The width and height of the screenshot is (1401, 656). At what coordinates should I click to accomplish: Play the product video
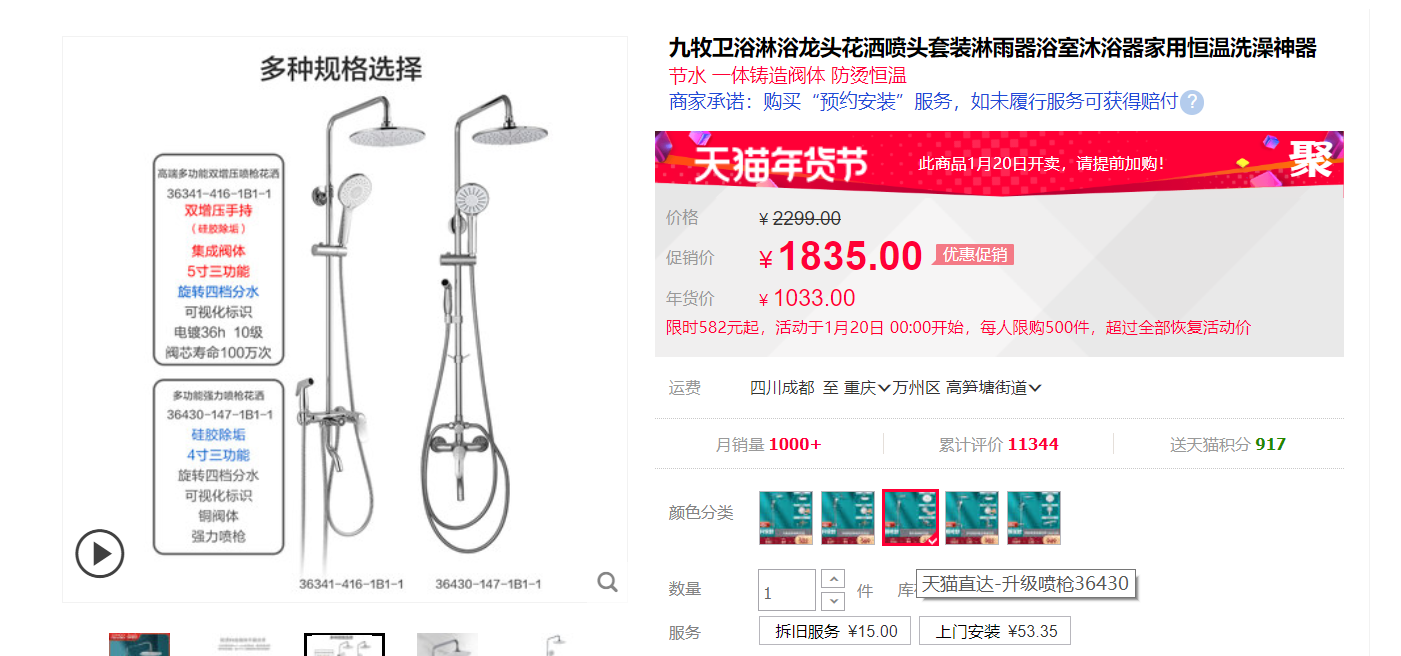100,553
